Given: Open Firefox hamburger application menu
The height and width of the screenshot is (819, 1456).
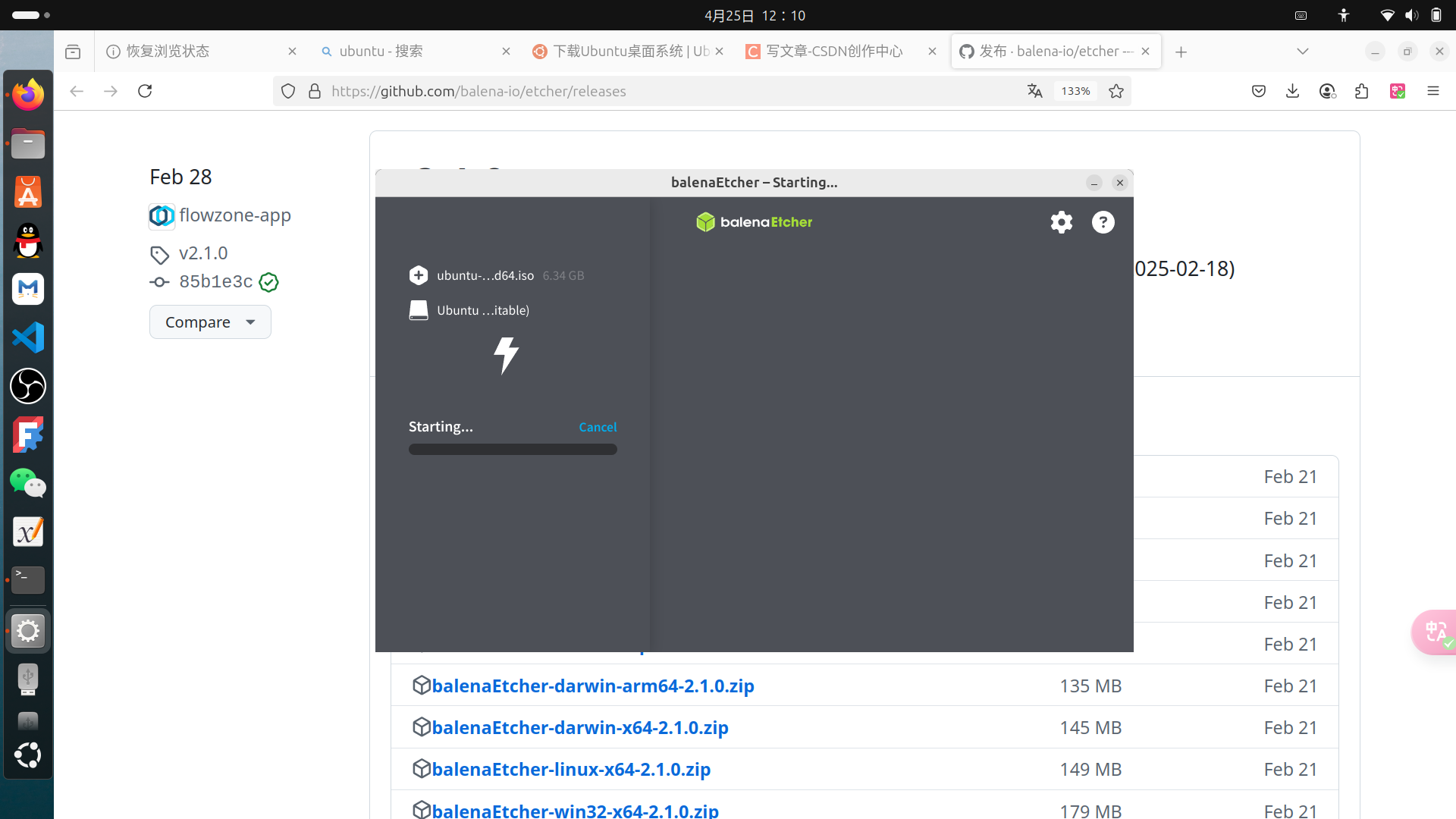Looking at the screenshot, I should 1433,91.
